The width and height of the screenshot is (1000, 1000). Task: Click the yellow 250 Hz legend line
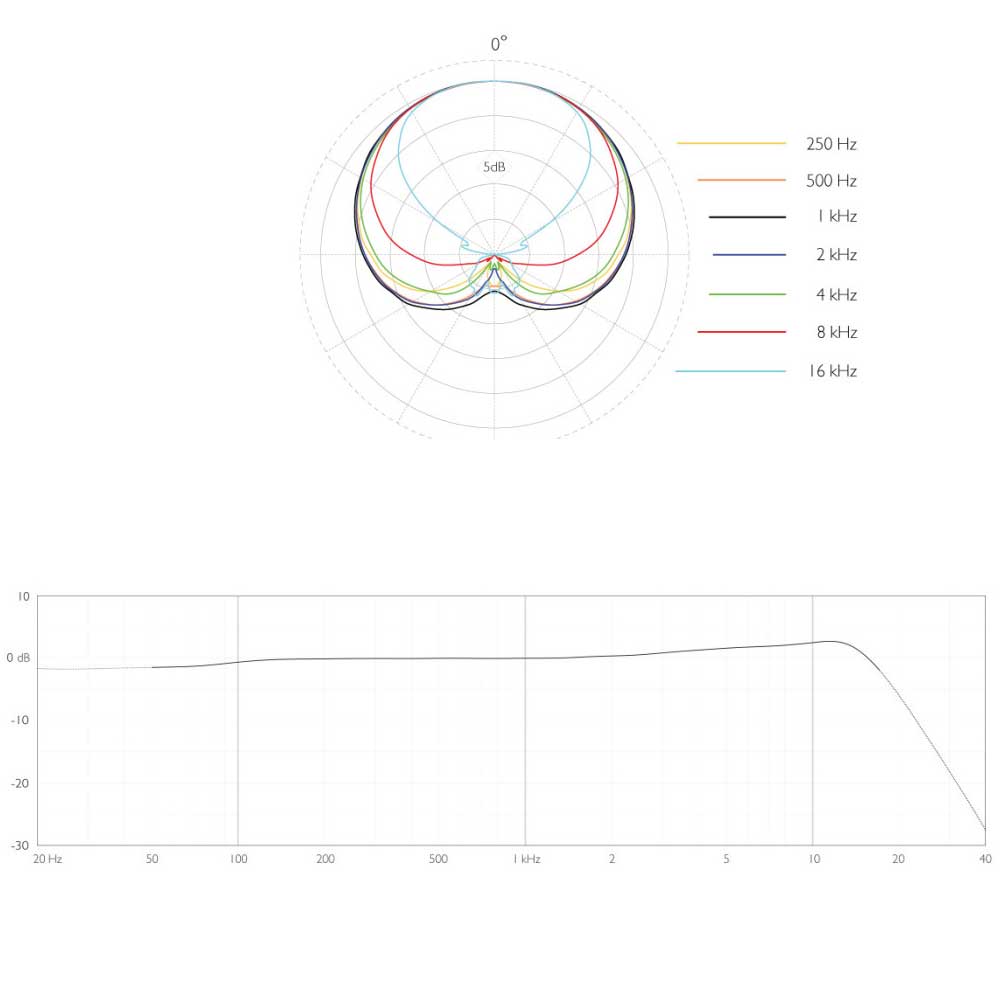tap(731, 144)
